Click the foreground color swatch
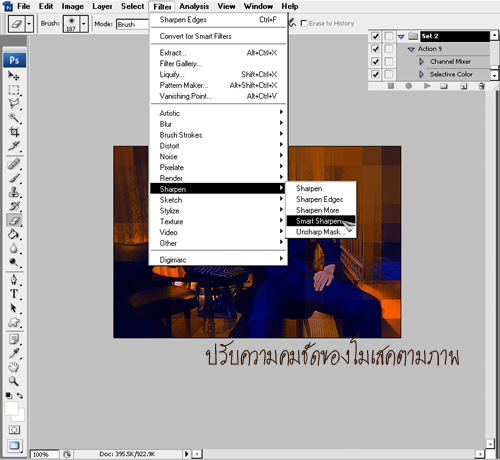Image resolution: width=500 pixels, height=460 pixels. (x=11, y=408)
